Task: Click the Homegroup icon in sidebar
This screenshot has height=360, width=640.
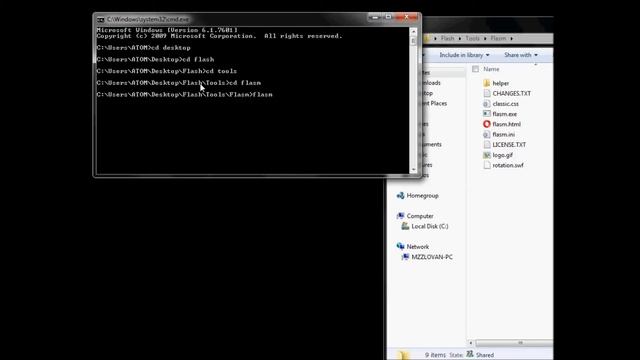Action: pyautogui.click(x=400, y=196)
